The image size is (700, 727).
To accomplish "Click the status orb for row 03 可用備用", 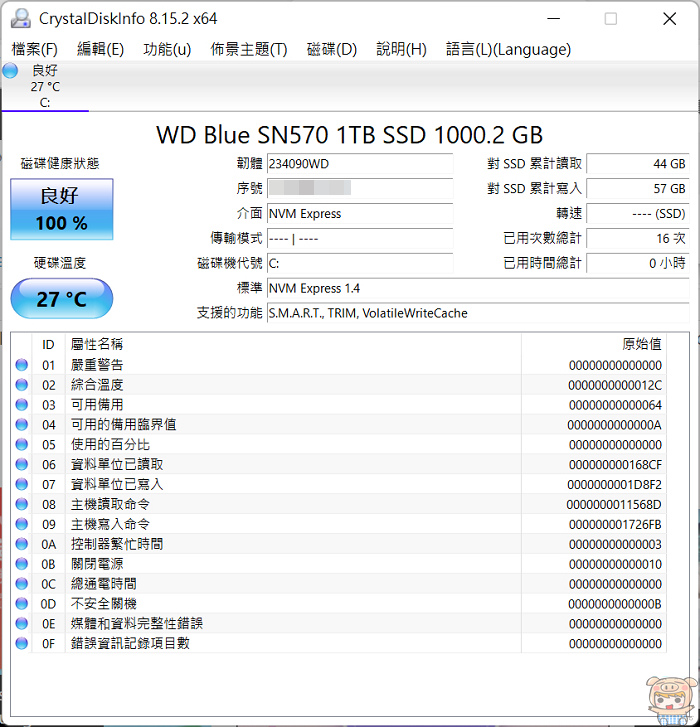I will coord(21,405).
